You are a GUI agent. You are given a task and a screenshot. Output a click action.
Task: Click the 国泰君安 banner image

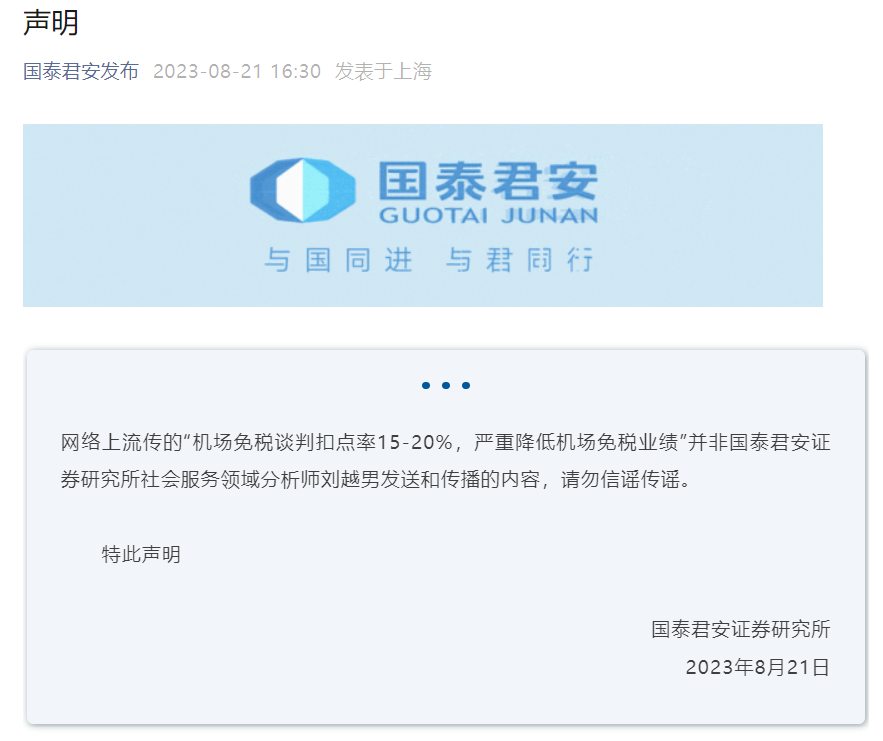[x=423, y=215]
